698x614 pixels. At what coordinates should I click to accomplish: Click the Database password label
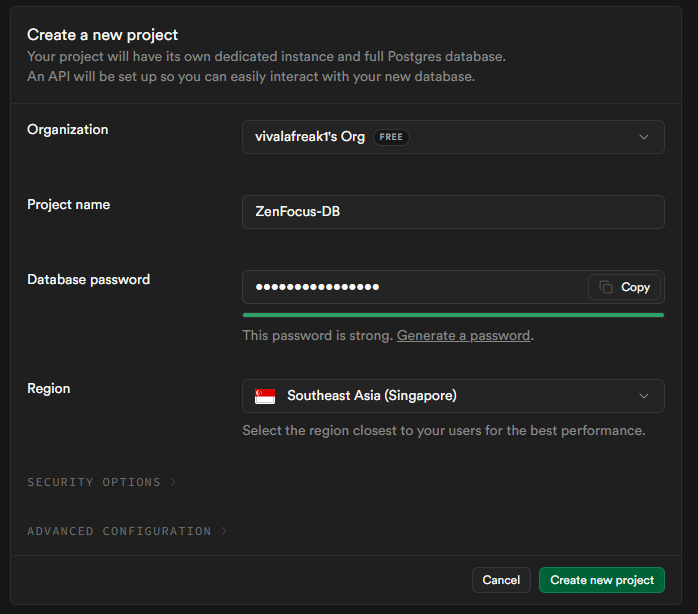(88, 280)
